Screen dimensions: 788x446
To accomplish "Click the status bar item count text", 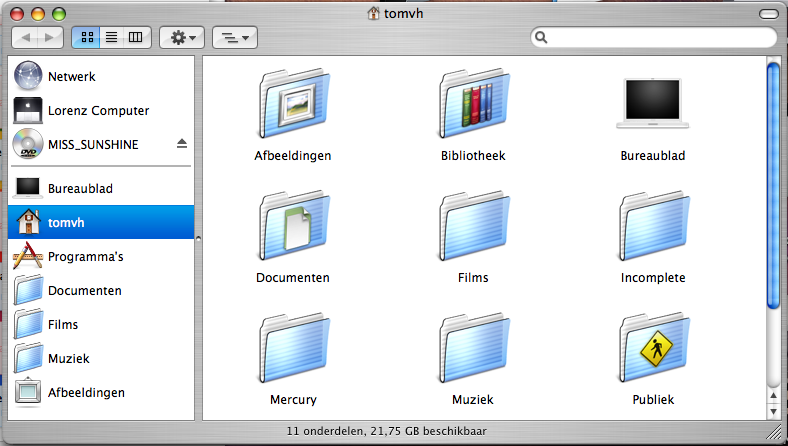I will click(386, 431).
